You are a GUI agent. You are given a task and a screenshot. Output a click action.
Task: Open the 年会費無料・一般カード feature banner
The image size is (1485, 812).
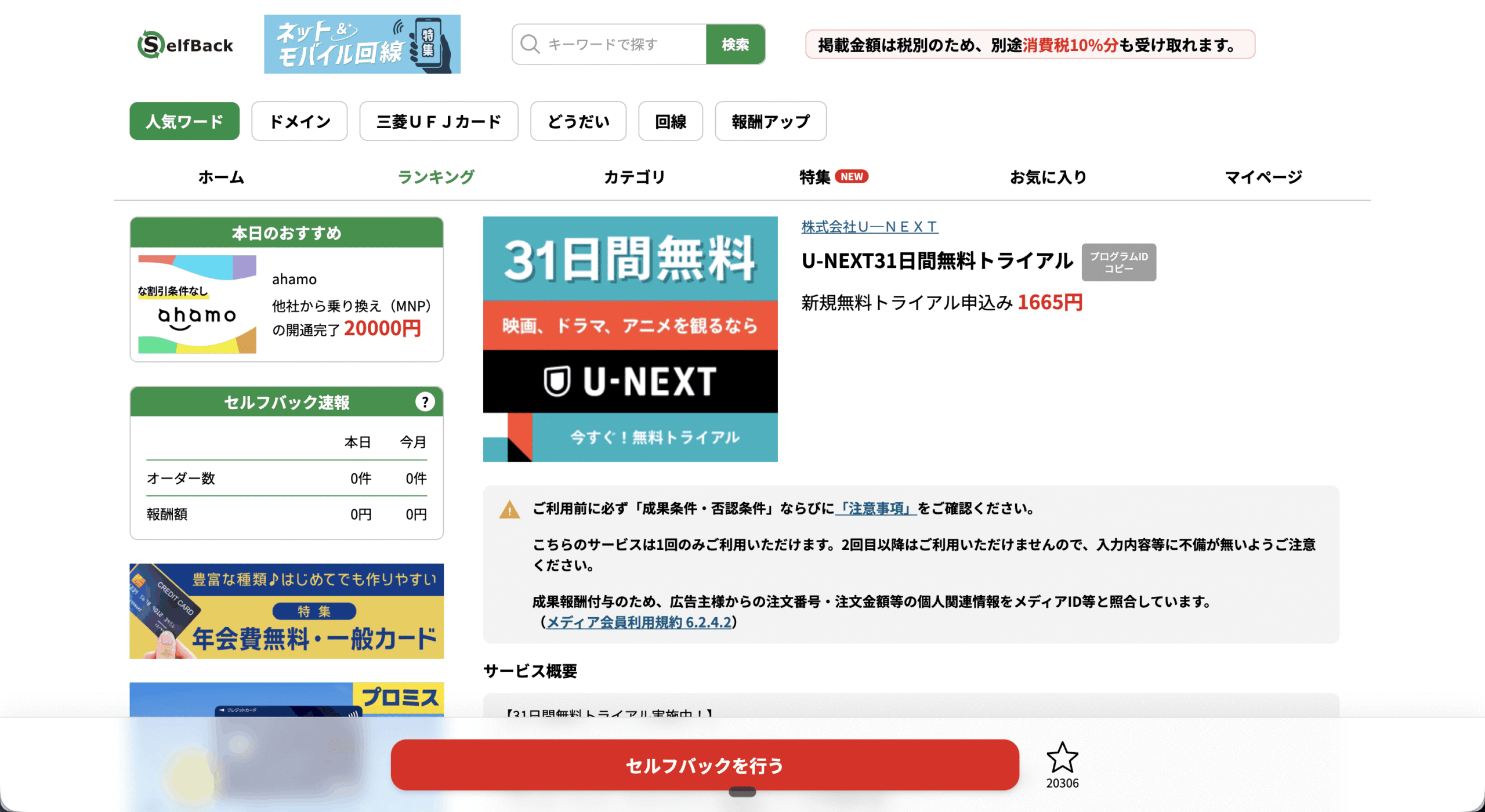287,611
